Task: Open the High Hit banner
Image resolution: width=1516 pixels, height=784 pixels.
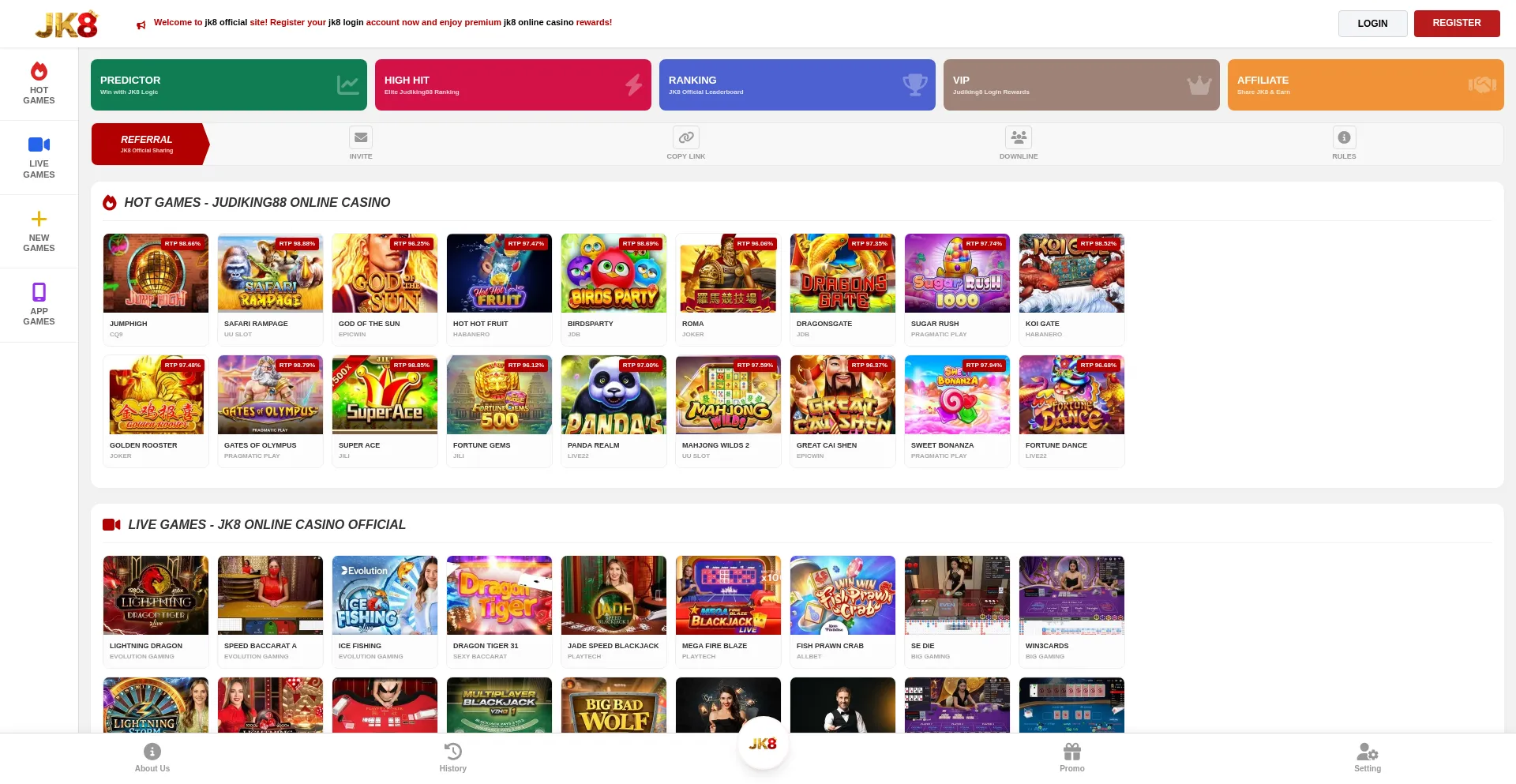Action: (513, 84)
